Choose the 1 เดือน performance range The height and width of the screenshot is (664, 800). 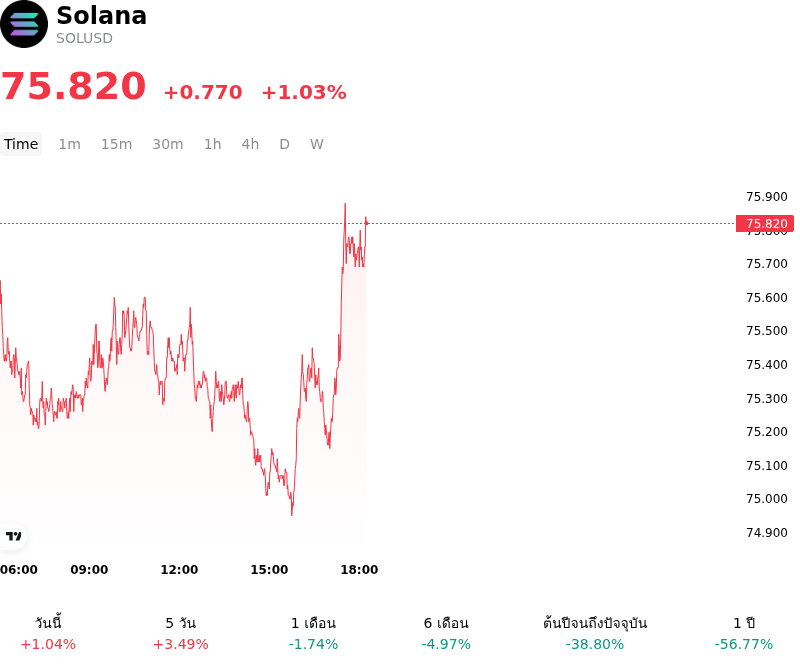click(313, 633)
